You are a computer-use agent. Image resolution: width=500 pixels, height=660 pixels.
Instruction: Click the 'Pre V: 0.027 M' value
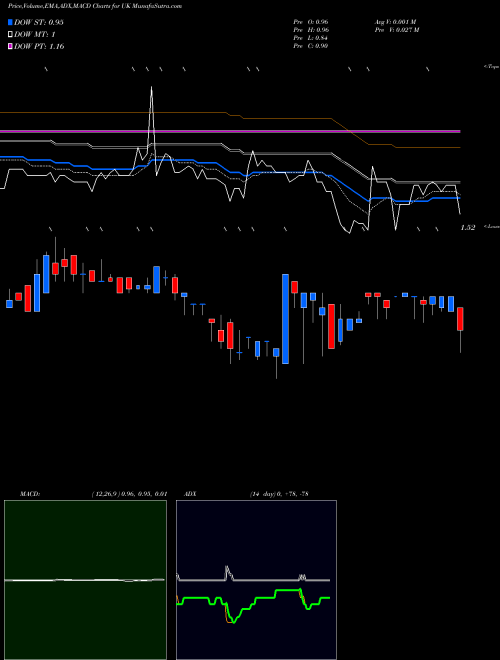[x=397, y=30]
